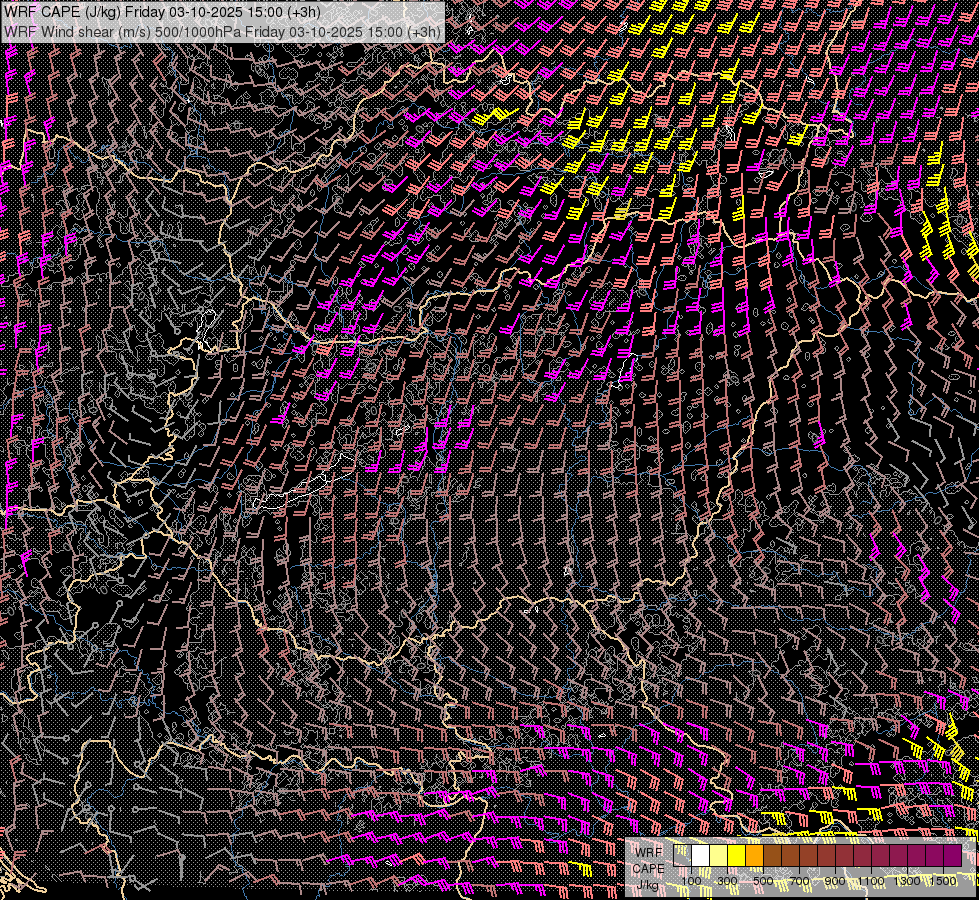
Task: Click the legend value 1500
Action: click(x=943, y=881)
